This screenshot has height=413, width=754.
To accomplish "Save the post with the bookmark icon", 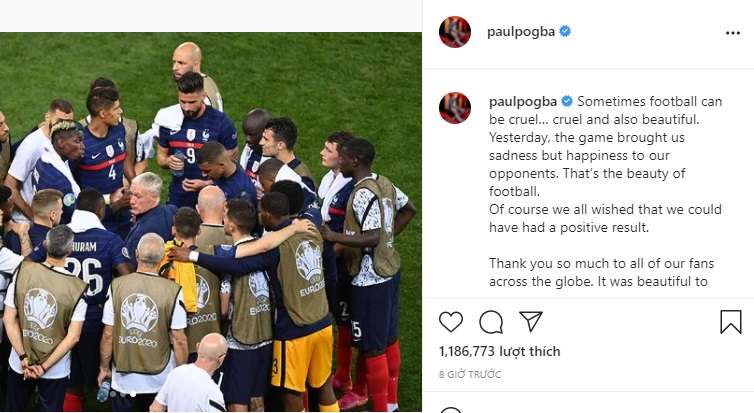I will (x=730, y=322).
